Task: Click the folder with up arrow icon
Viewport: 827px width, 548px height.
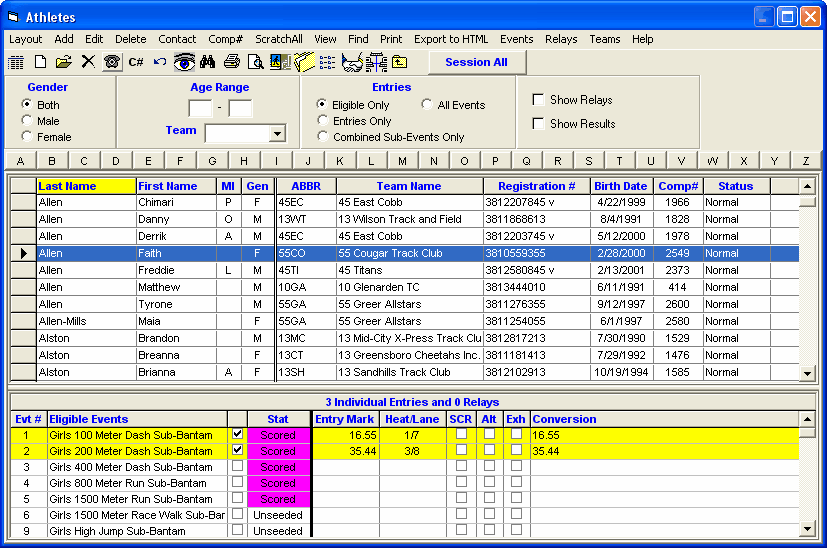Action: coord(400,62)
